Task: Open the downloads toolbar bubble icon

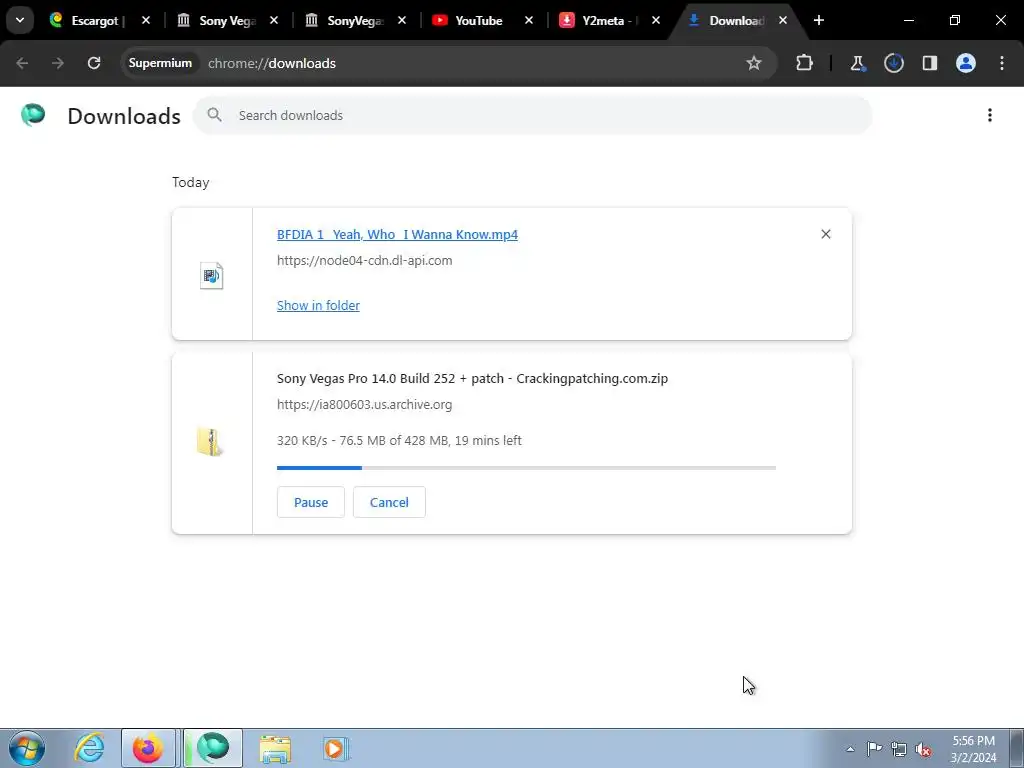Action: pos(894,63)
